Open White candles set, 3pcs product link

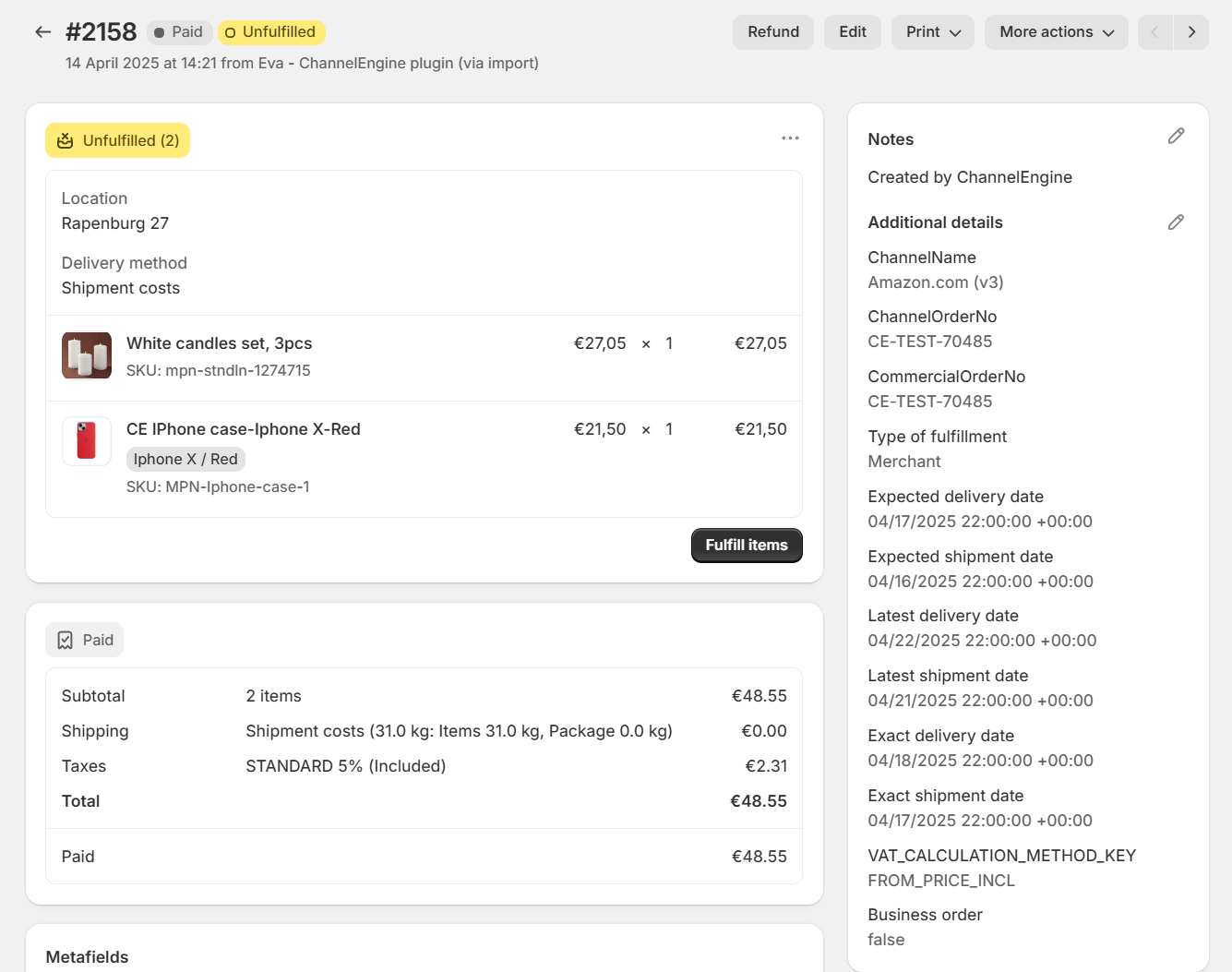pos(219,343)
